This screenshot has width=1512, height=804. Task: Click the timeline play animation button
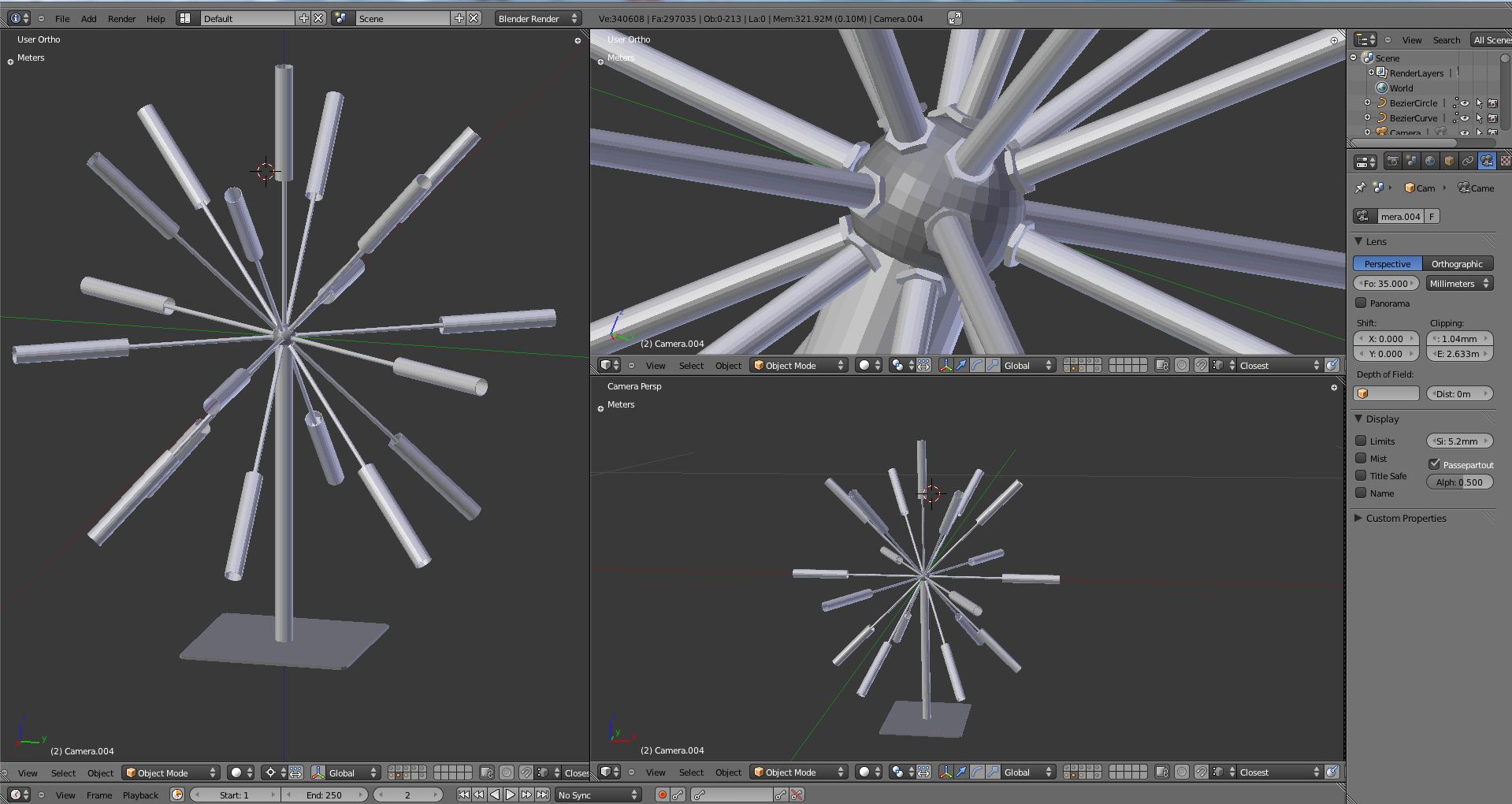point(511,795)
